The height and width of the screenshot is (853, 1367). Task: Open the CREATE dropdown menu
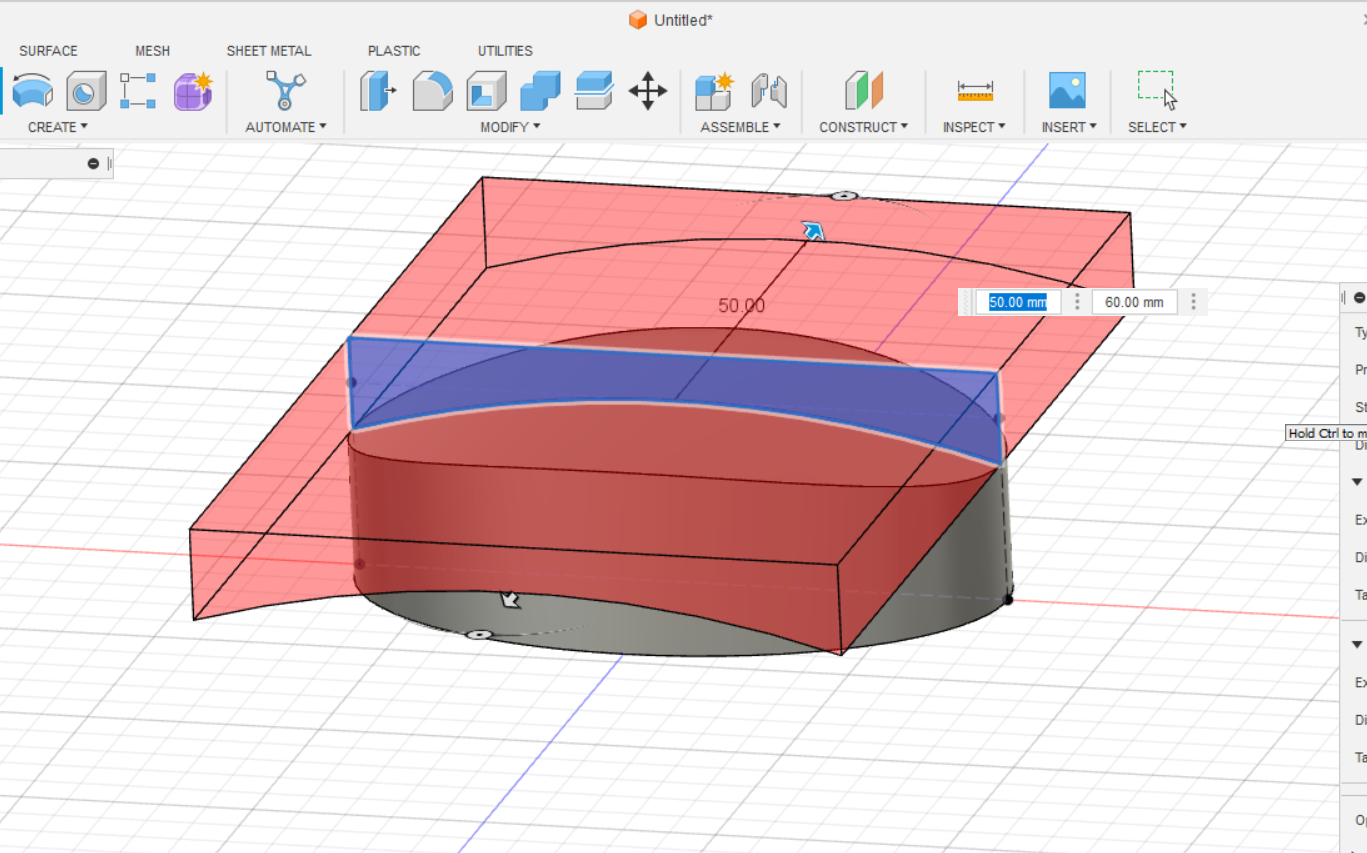[57, 127]
